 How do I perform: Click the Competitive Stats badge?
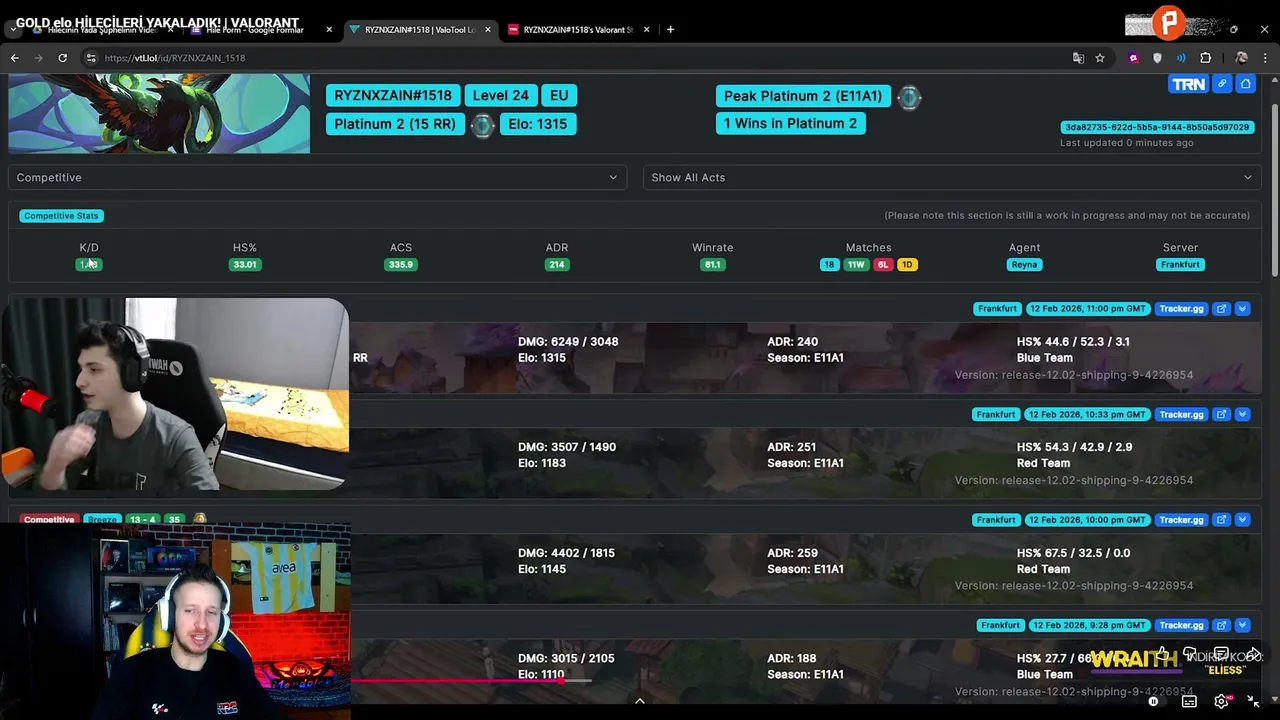pyautogui.click(x=61, y=216)
